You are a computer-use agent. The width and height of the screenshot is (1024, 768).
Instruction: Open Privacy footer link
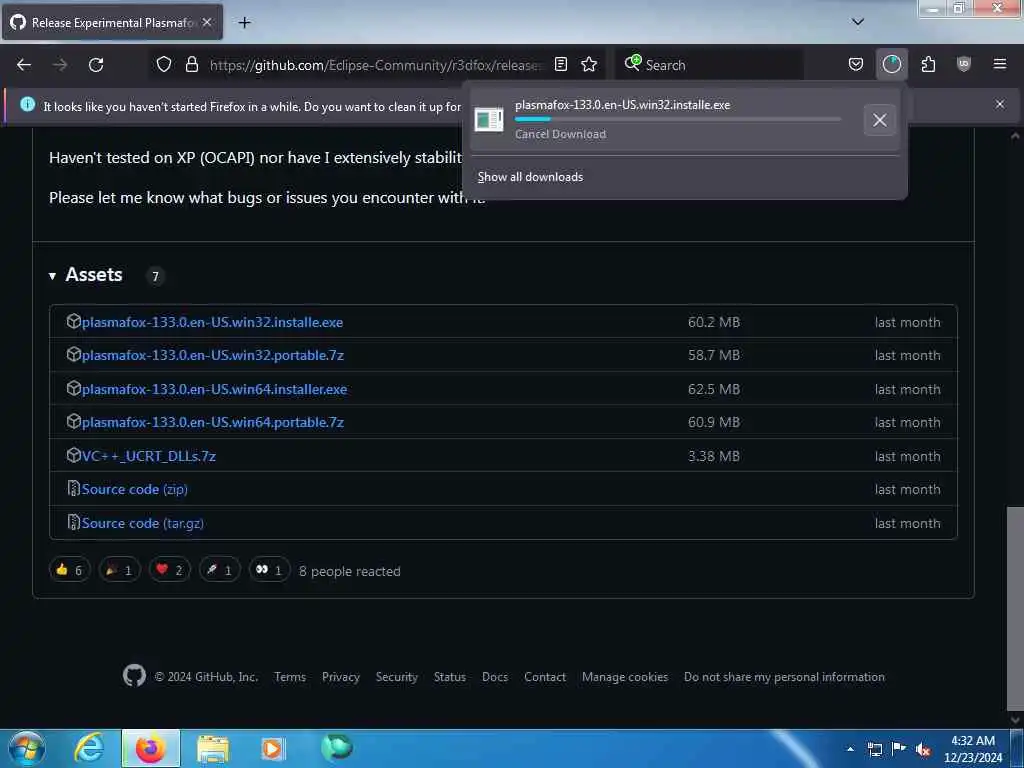point(340,677)
